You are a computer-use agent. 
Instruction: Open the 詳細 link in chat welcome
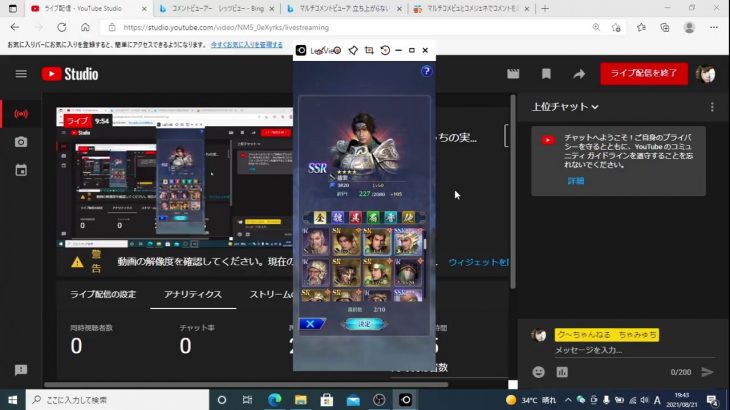click(576, 181)
